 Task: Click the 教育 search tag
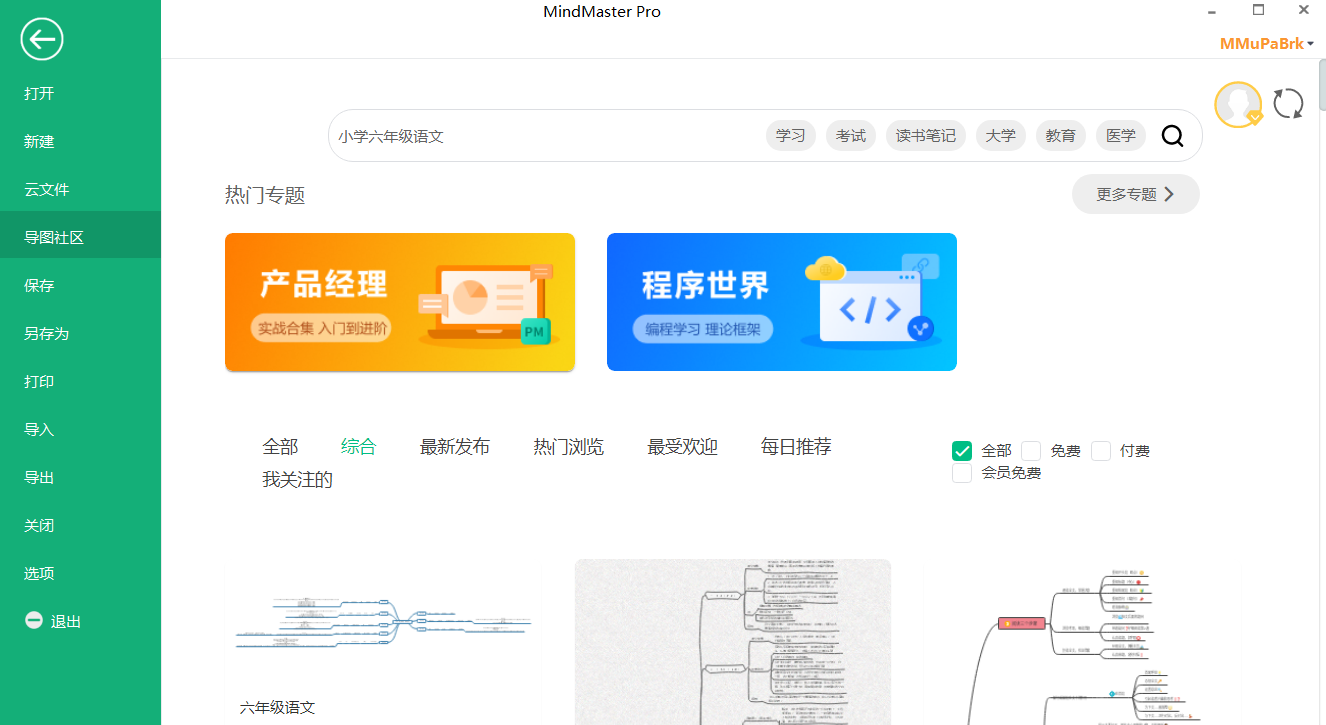[1061, 136]
